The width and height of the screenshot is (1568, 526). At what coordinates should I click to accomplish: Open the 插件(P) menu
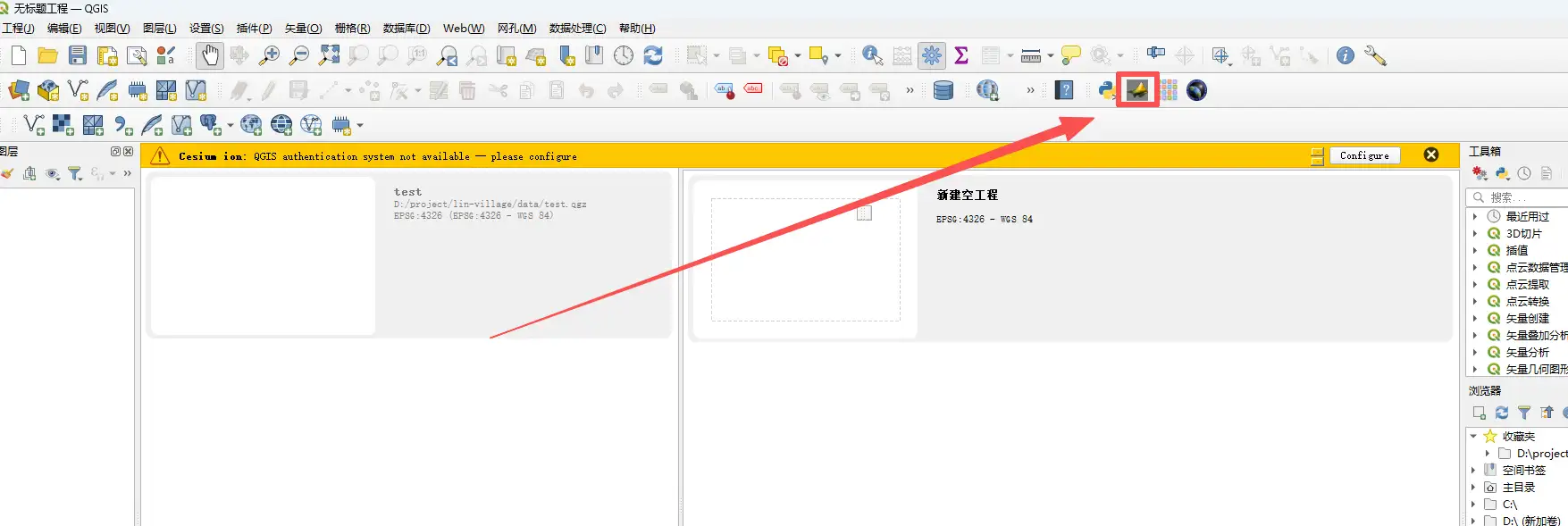[x=254, y=29]
